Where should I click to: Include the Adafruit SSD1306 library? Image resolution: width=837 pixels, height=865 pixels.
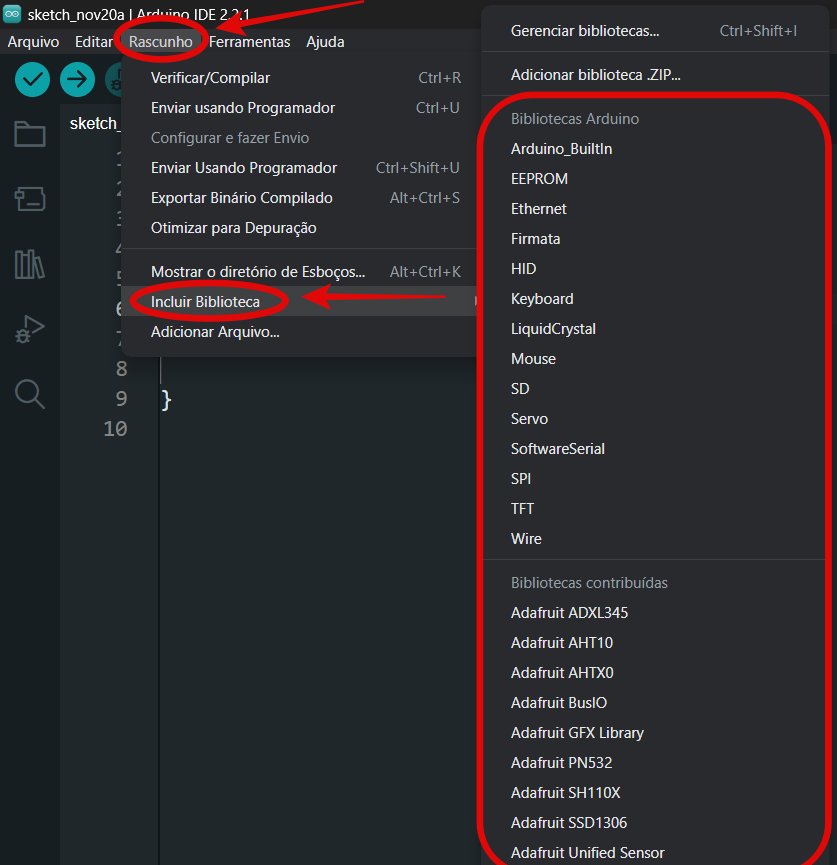point(569,823)
